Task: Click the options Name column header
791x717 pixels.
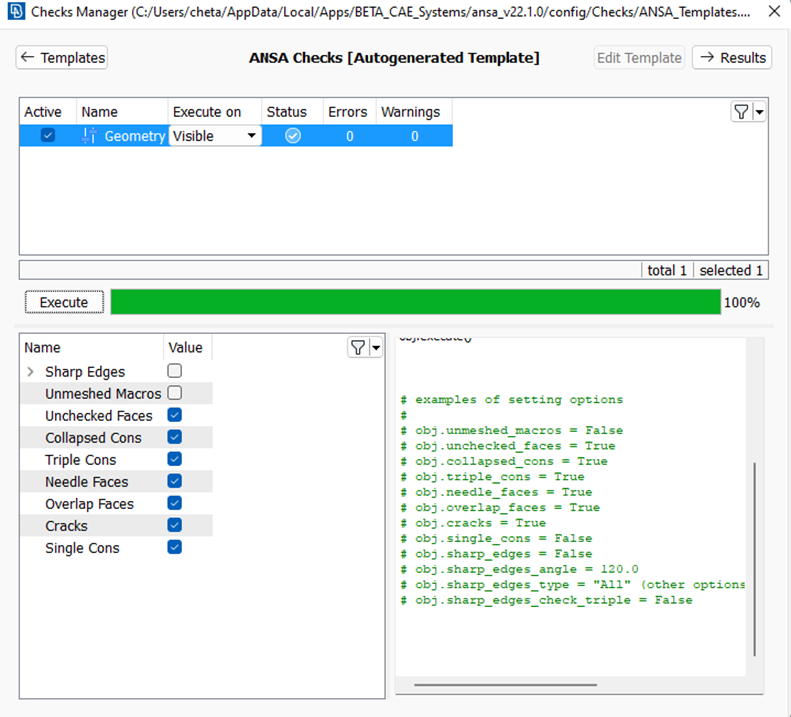Action: click(x=91, y=348)
